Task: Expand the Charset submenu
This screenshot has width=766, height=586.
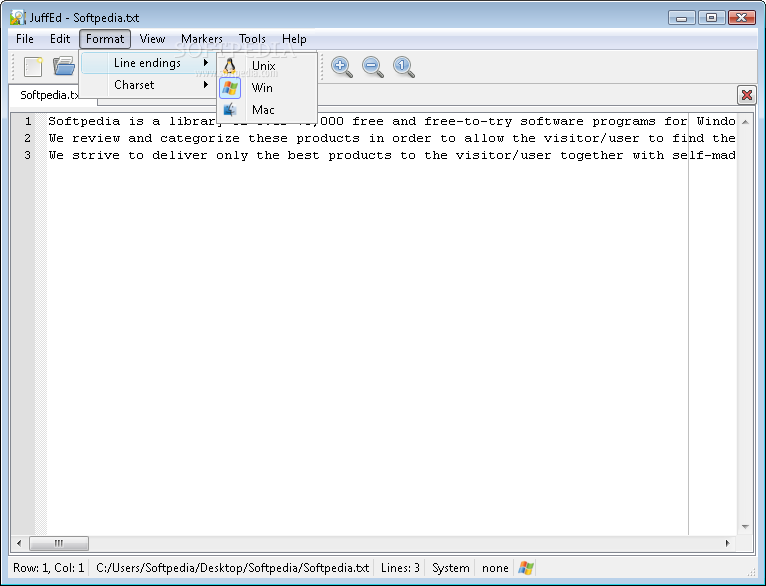Action: point(149,85)
